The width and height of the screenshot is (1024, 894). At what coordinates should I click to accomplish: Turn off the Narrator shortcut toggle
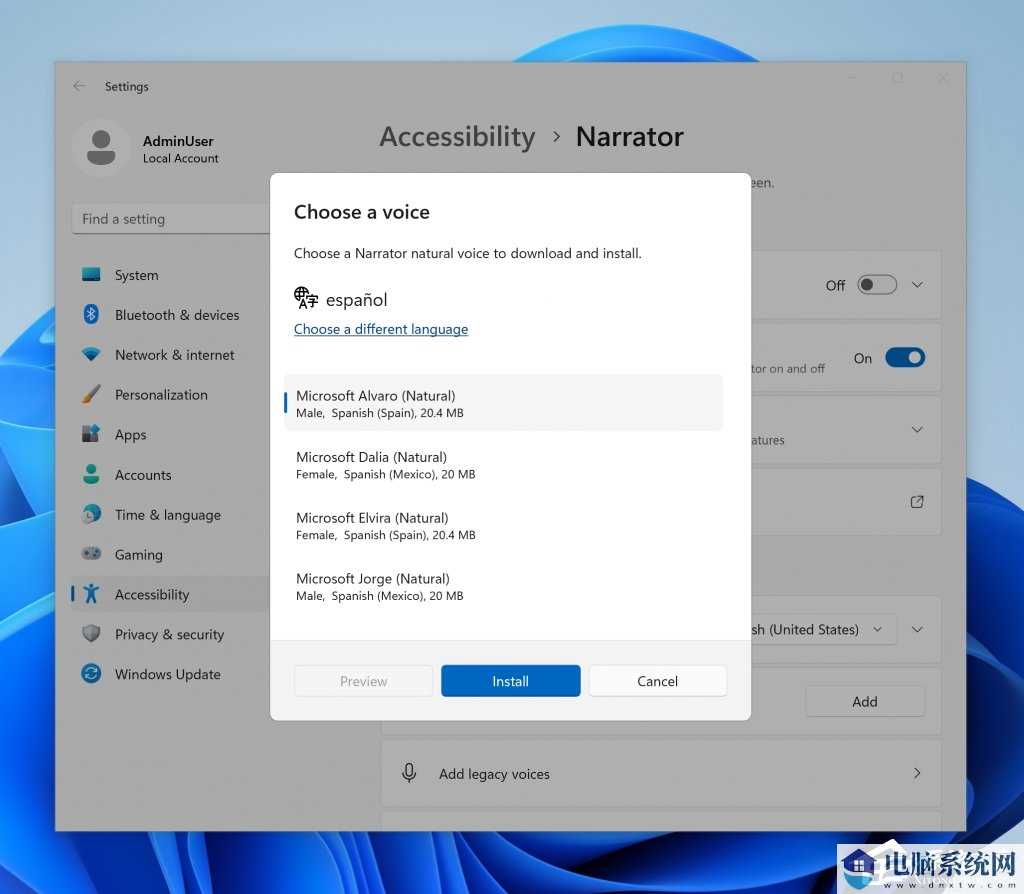tap(905, 357)
